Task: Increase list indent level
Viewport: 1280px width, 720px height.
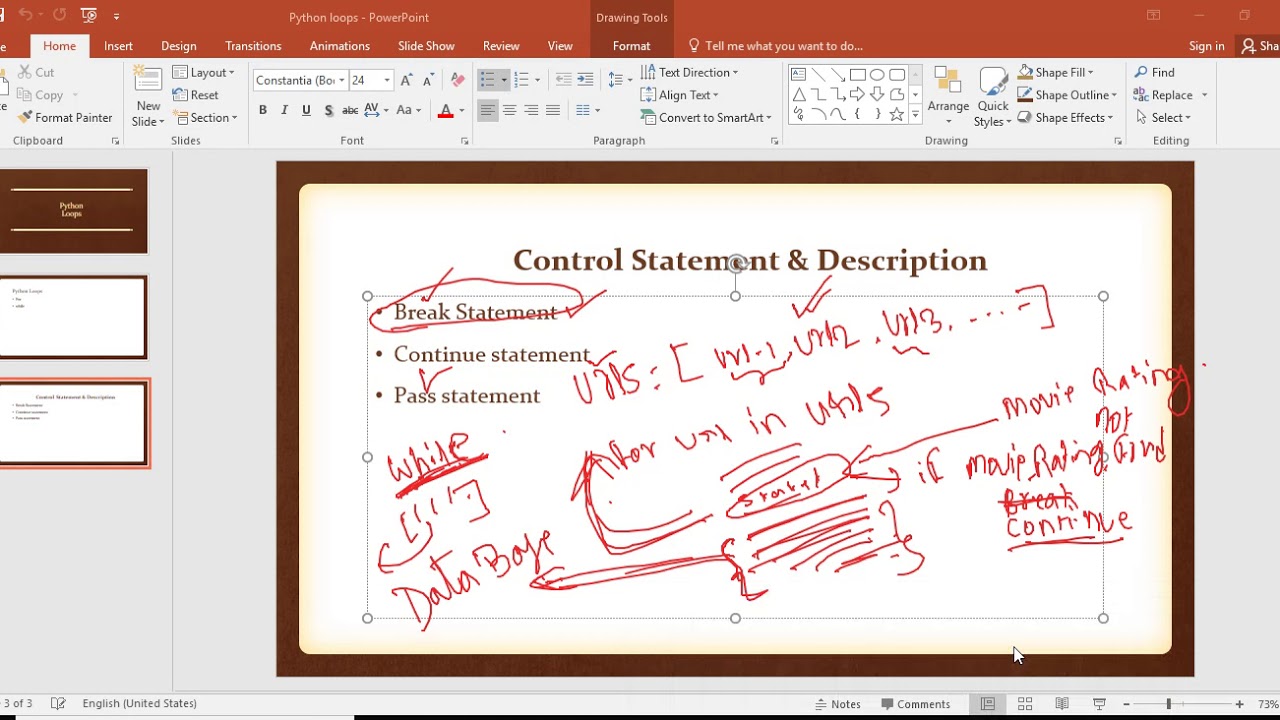Action: click(x=586, y=80)
